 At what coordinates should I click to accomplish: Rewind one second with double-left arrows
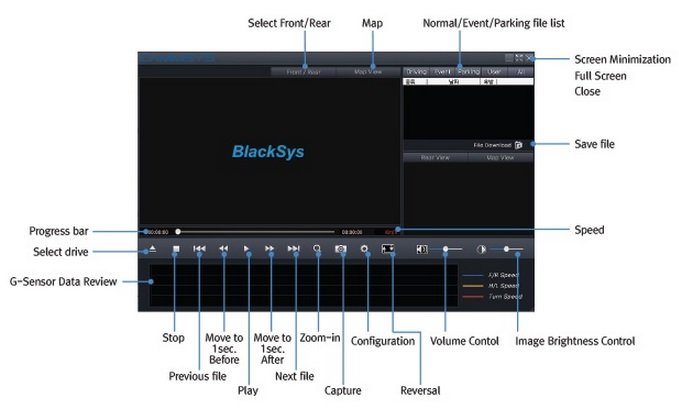coord(223,249)
